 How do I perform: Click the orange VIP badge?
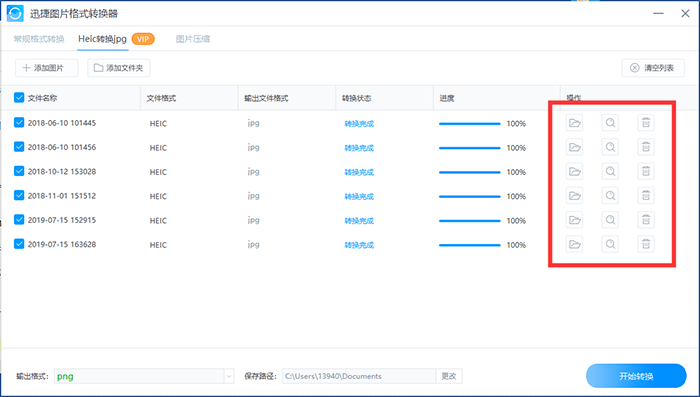pos(143,39)
